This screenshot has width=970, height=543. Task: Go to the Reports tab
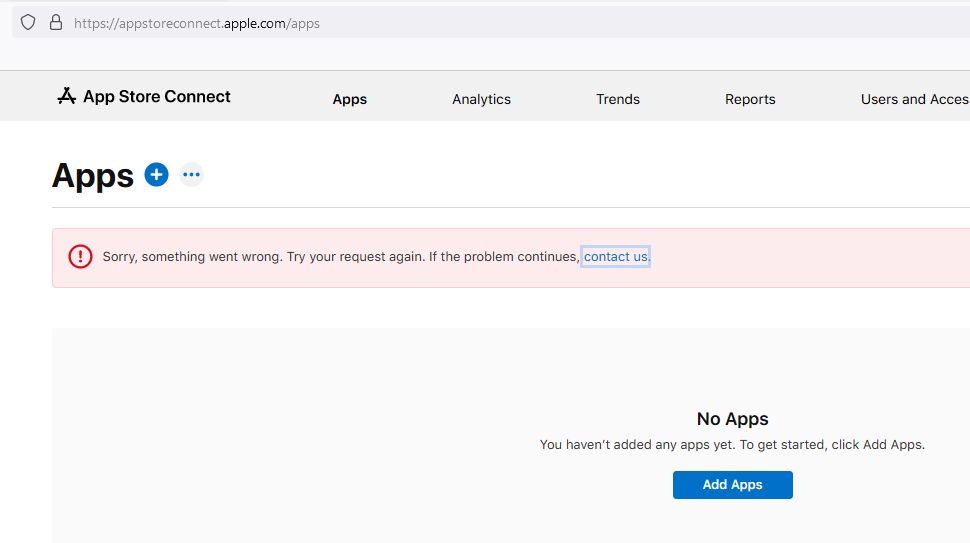coord(750,99)
